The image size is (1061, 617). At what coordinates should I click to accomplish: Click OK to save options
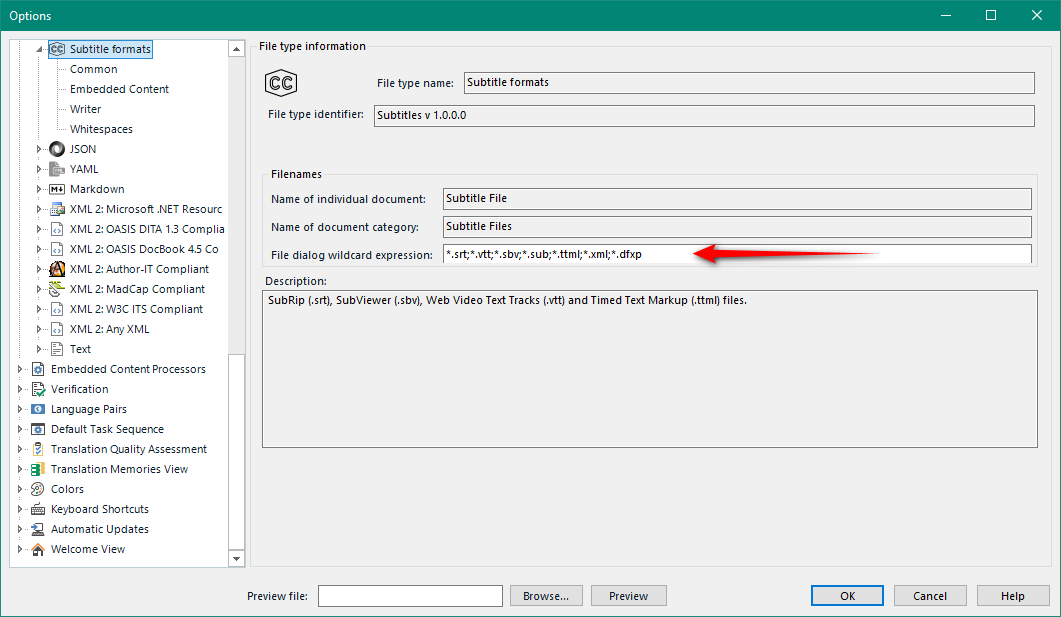tap(847, 595)
